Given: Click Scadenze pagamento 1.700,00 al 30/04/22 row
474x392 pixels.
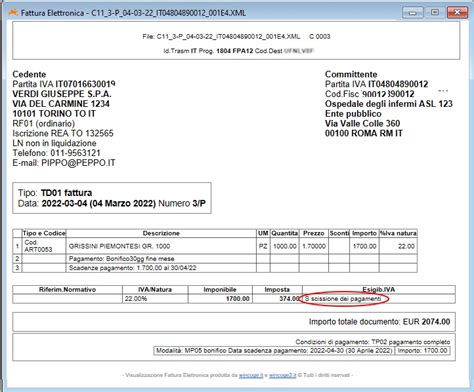Looking at the screenshot, I should click(132, 268).
